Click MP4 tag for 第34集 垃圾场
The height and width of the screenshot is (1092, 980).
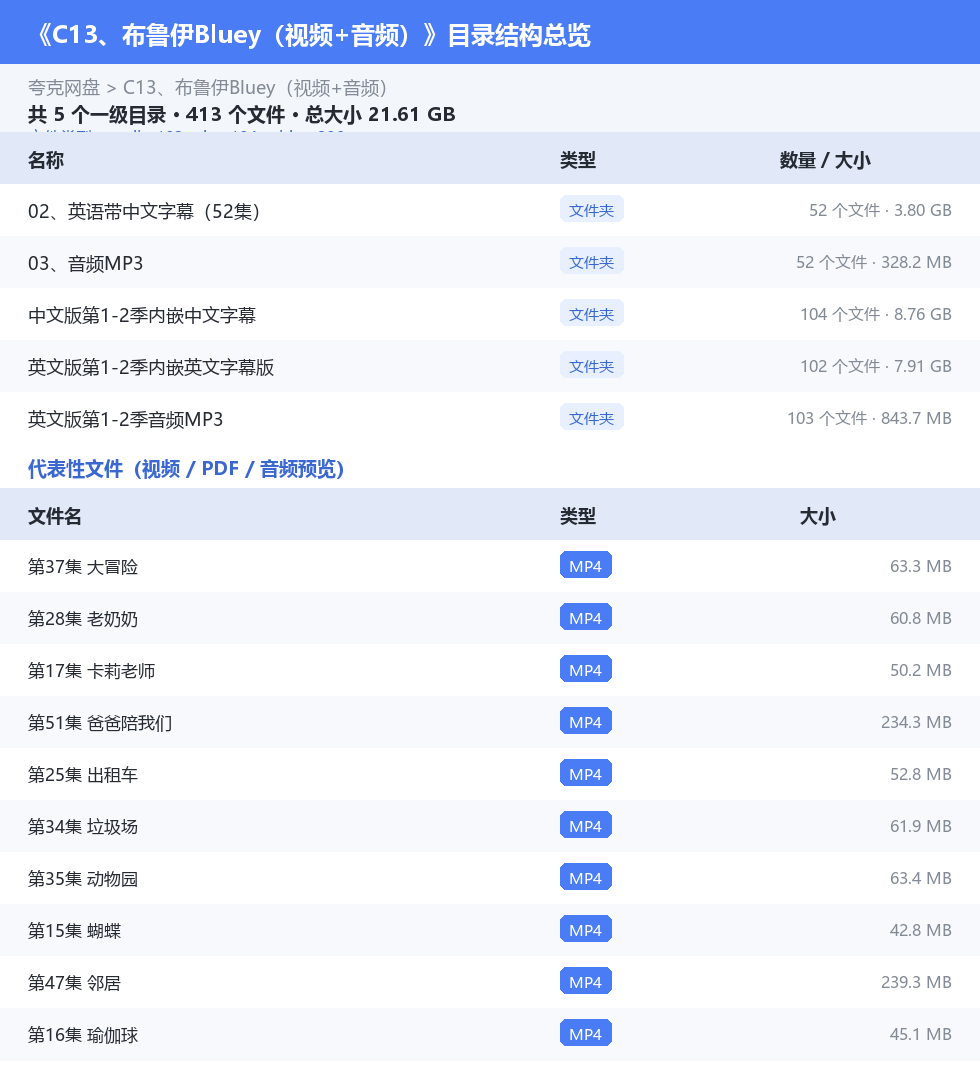(x=586, y=825)
